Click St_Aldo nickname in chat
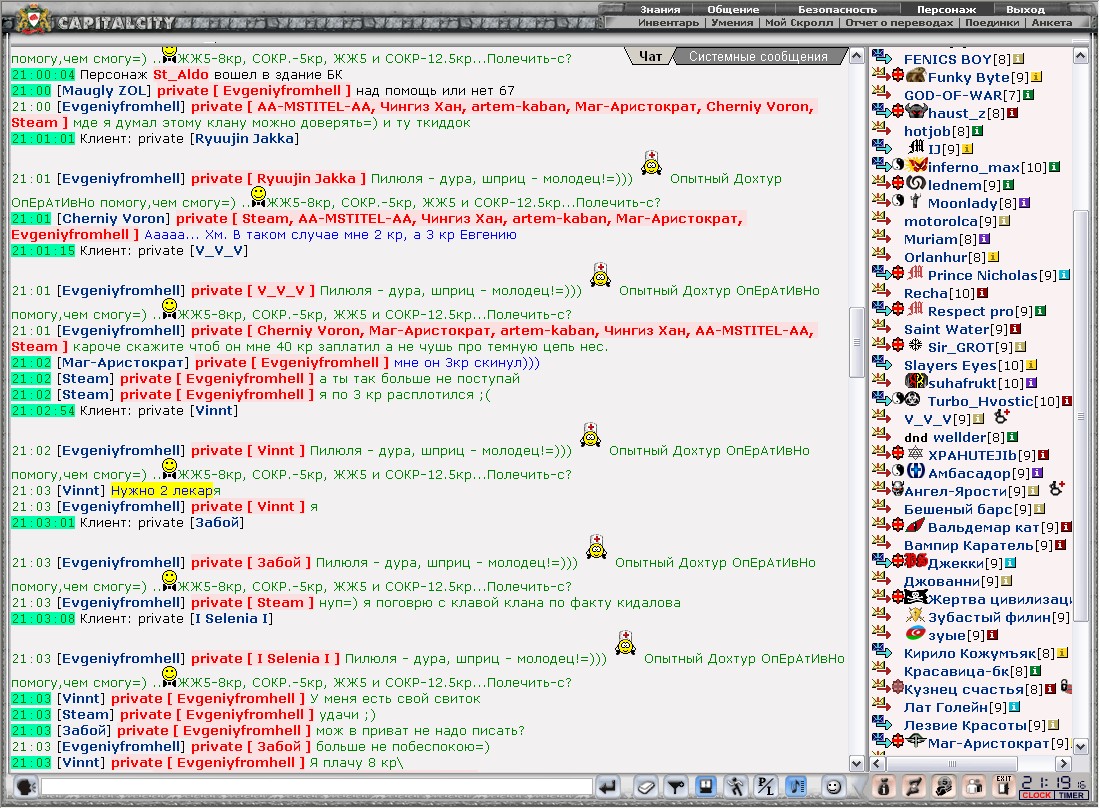The image size is (1100, 809). coord(180,74)
